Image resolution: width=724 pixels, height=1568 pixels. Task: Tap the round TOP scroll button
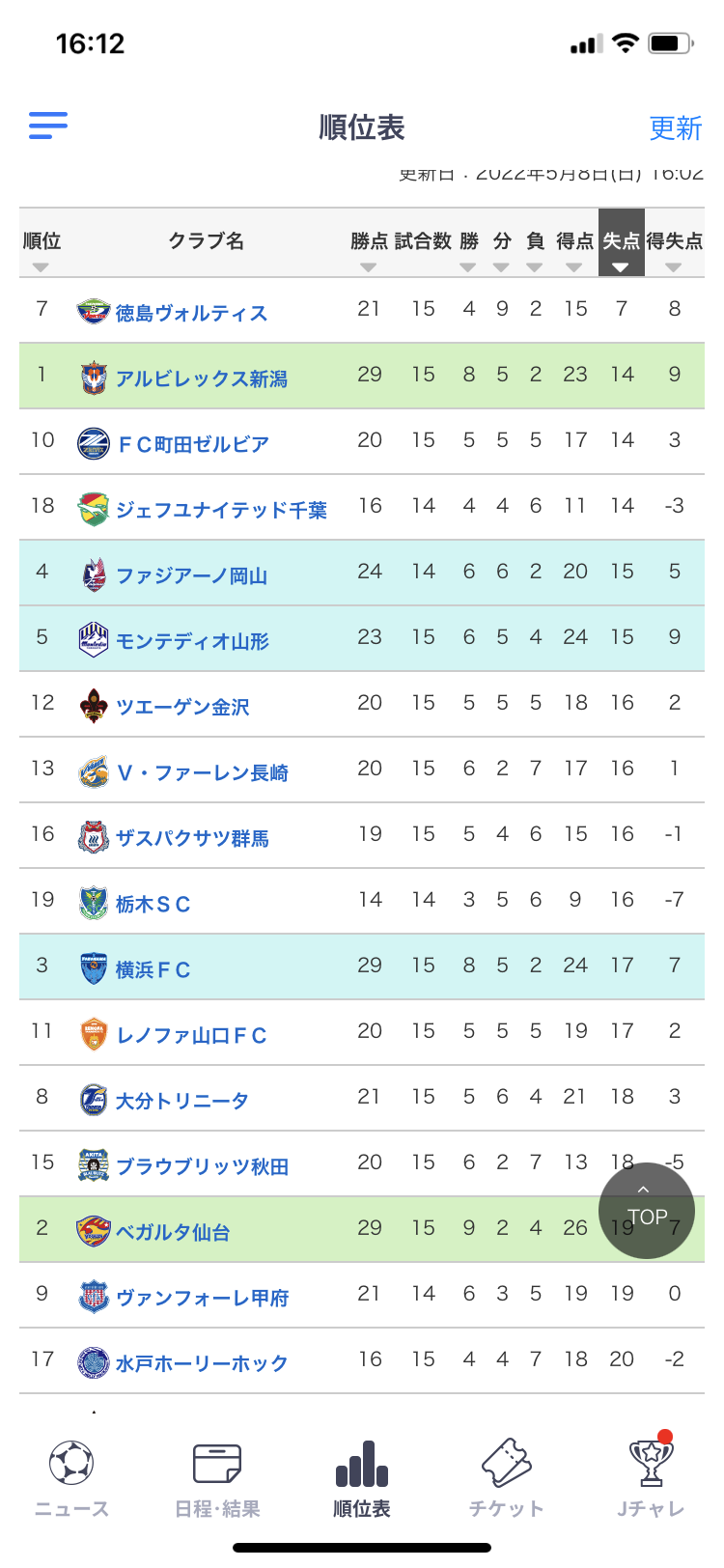[646, 1211]
